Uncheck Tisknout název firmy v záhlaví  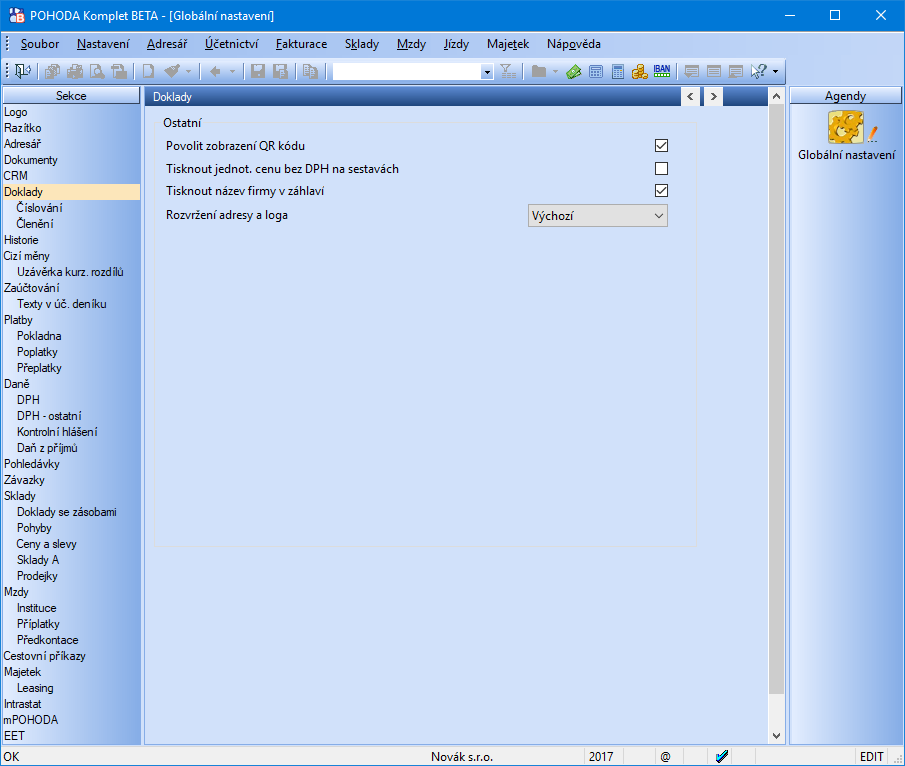point(661,190)
